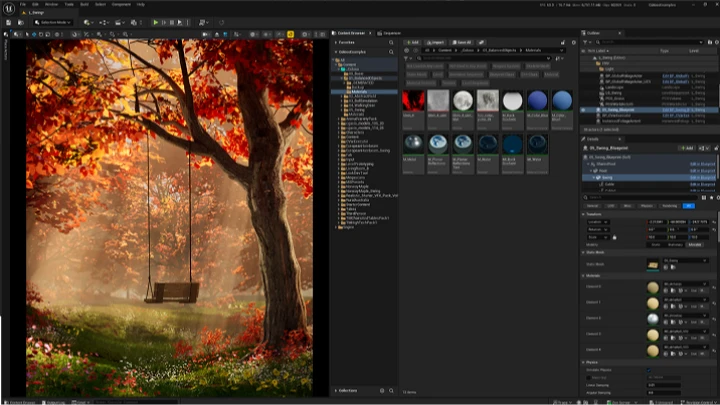Click the Content Browser lock icon
The width and height of the screenshot is (720, 405).
pos(562,42)
